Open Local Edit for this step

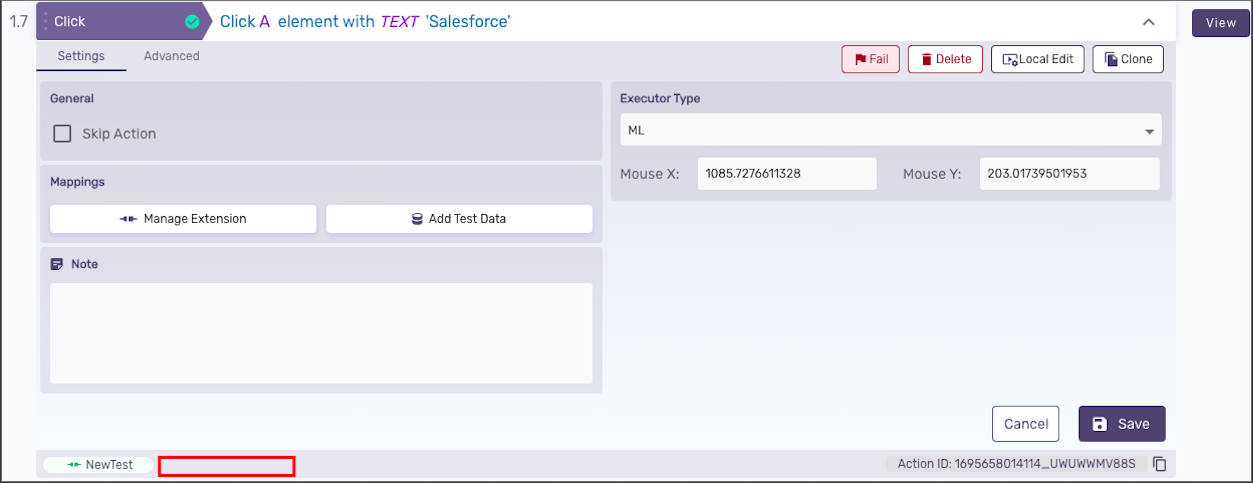click(x=1037, y=59)
